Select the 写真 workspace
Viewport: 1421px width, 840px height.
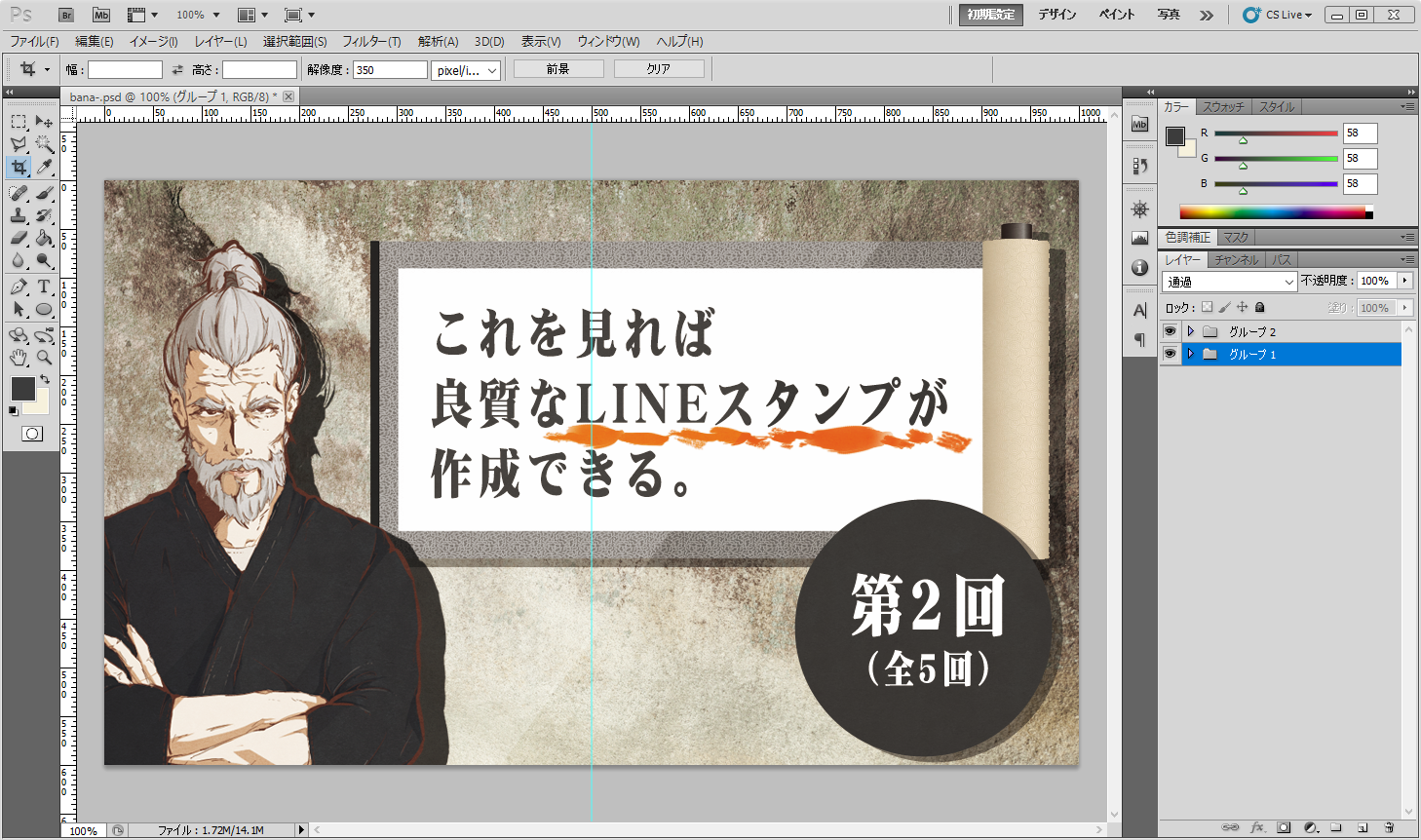[1169, 15]
